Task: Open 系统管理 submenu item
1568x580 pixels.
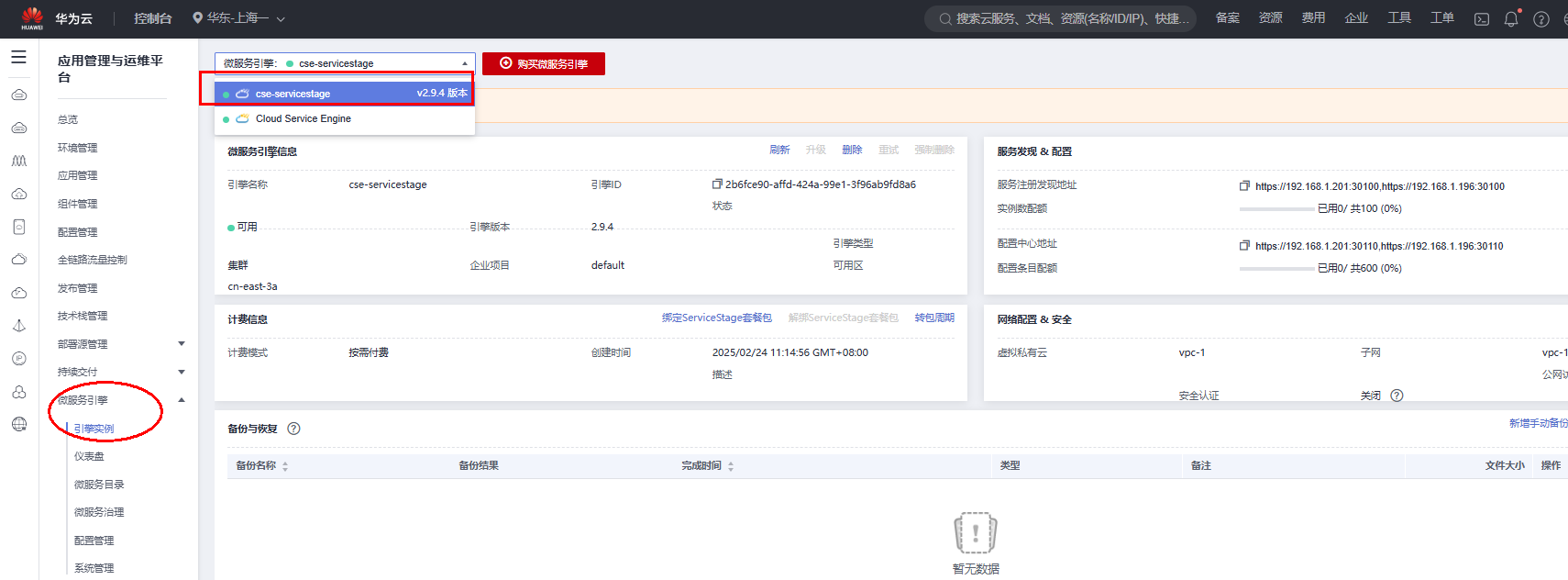Action: [x=94, y=568]
